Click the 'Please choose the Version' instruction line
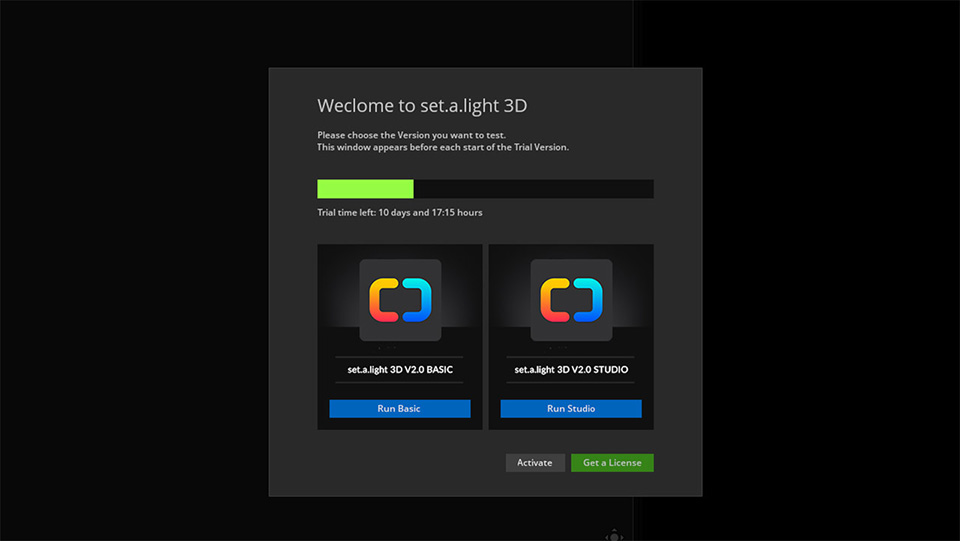 [x=411, y=135]
